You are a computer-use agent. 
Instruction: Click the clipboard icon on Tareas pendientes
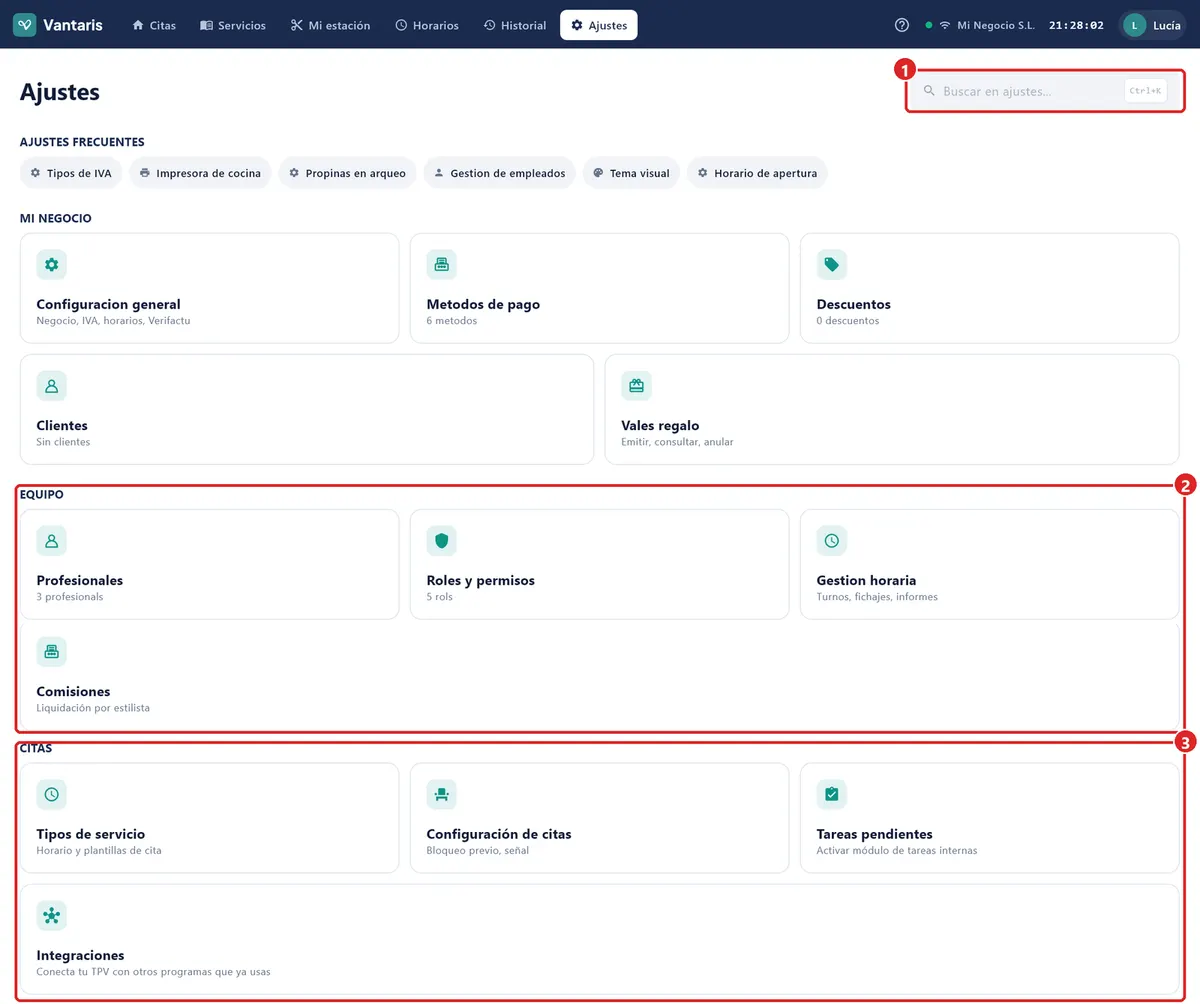tap(832, 795)
